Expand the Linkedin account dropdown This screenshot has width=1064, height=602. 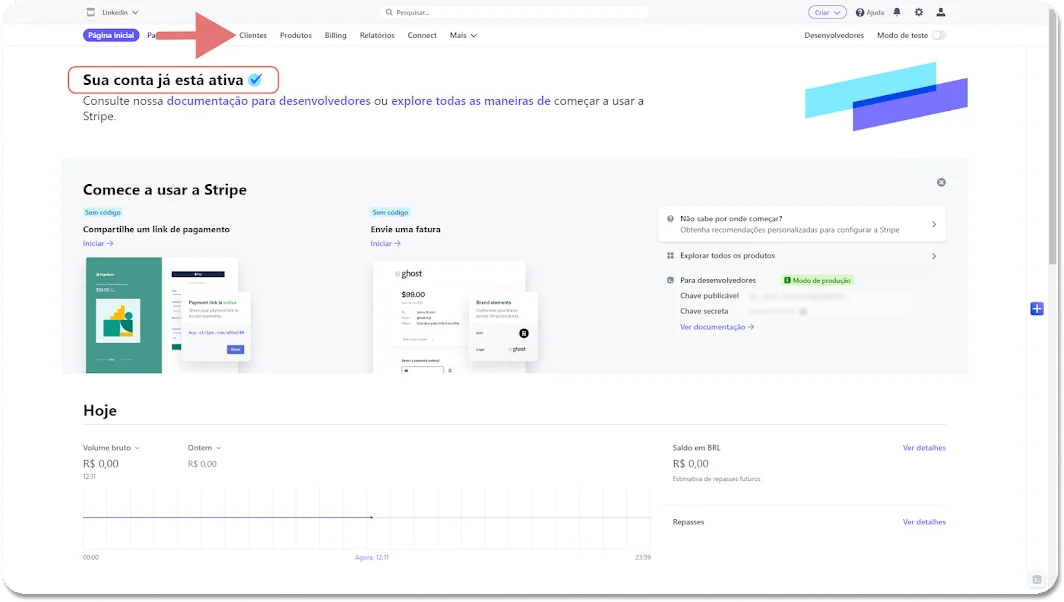pos(135,12)
